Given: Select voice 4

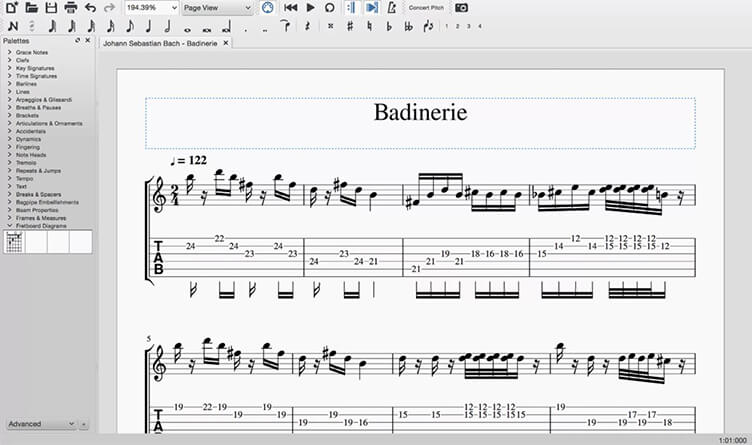Looking at the screenshot, I should (480, 26).
